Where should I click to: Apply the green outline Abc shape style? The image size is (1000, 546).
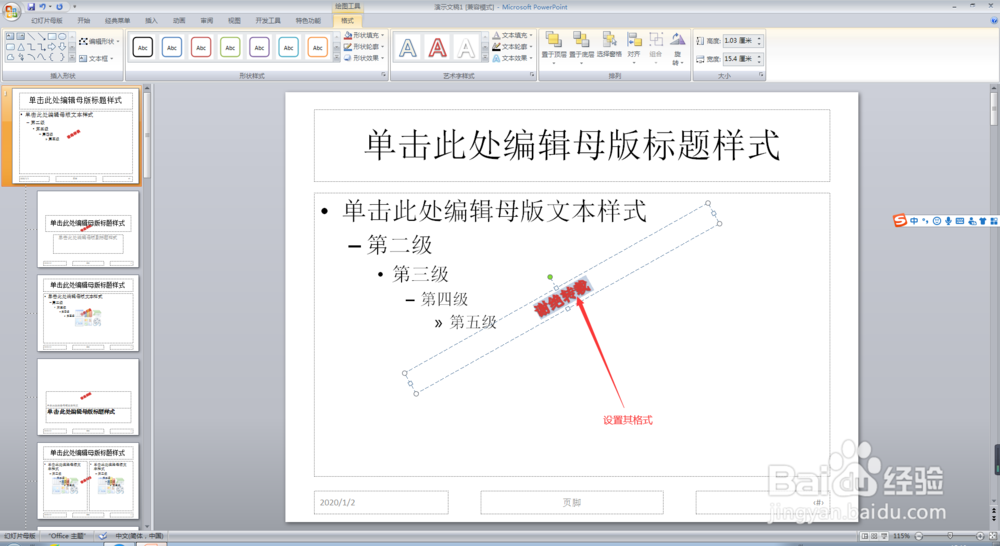pos(230,47)
